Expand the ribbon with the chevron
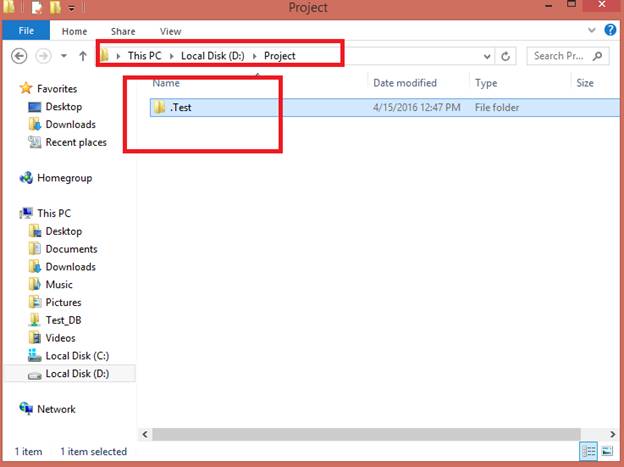This screenshot has width=624, height=467. [592, 30]
